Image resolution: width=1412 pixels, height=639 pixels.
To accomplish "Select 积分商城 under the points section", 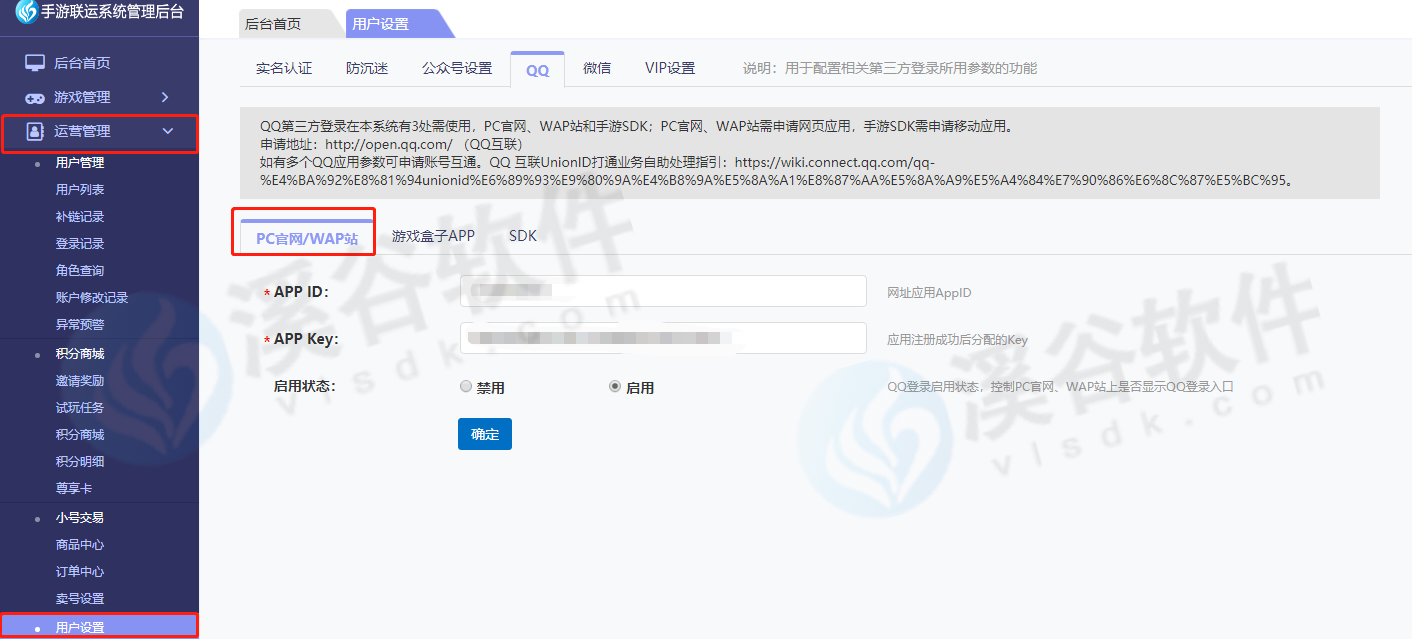I will point(80,435).
